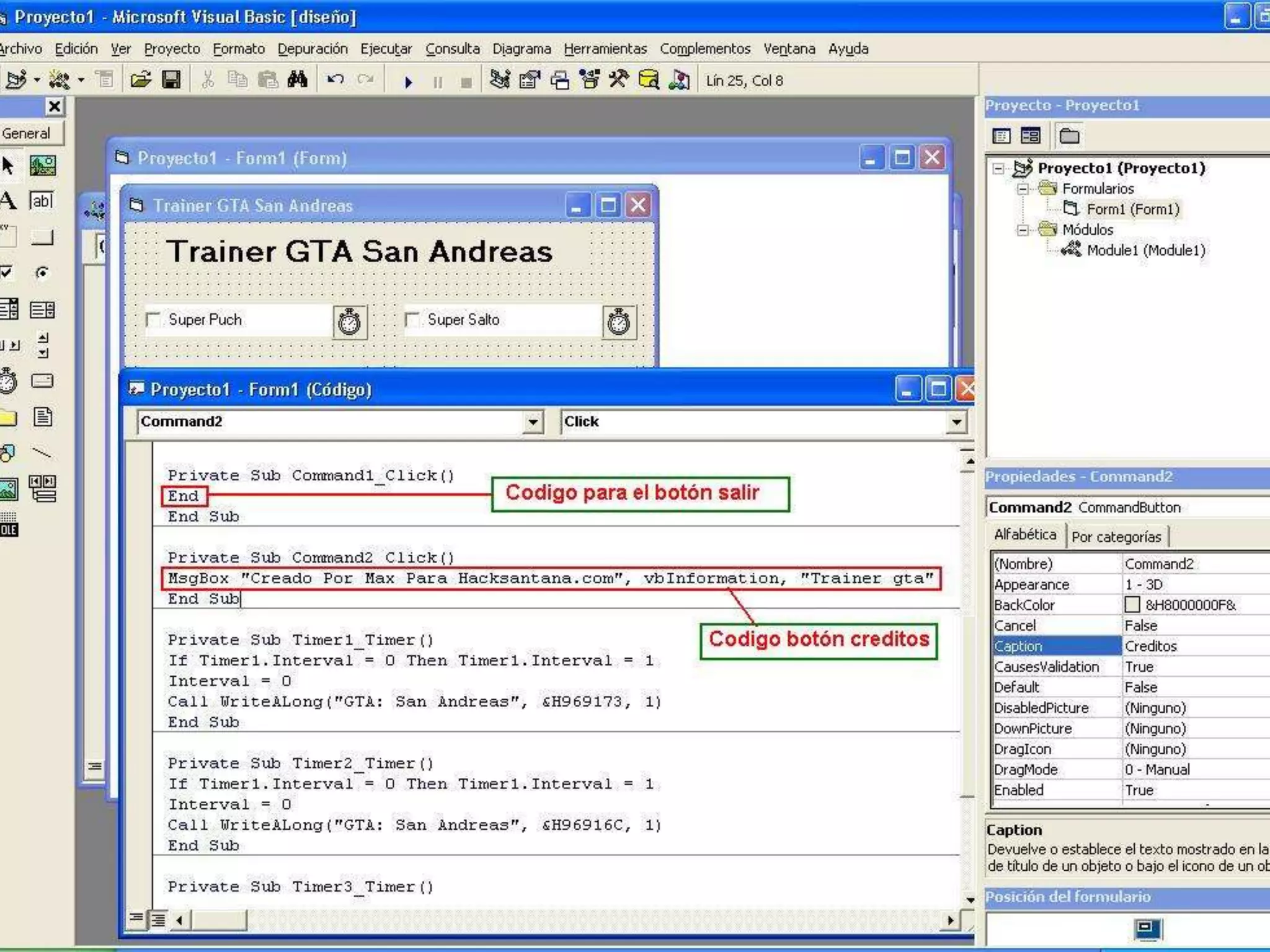Open the Click procedure dropdown

coord(956,423)
